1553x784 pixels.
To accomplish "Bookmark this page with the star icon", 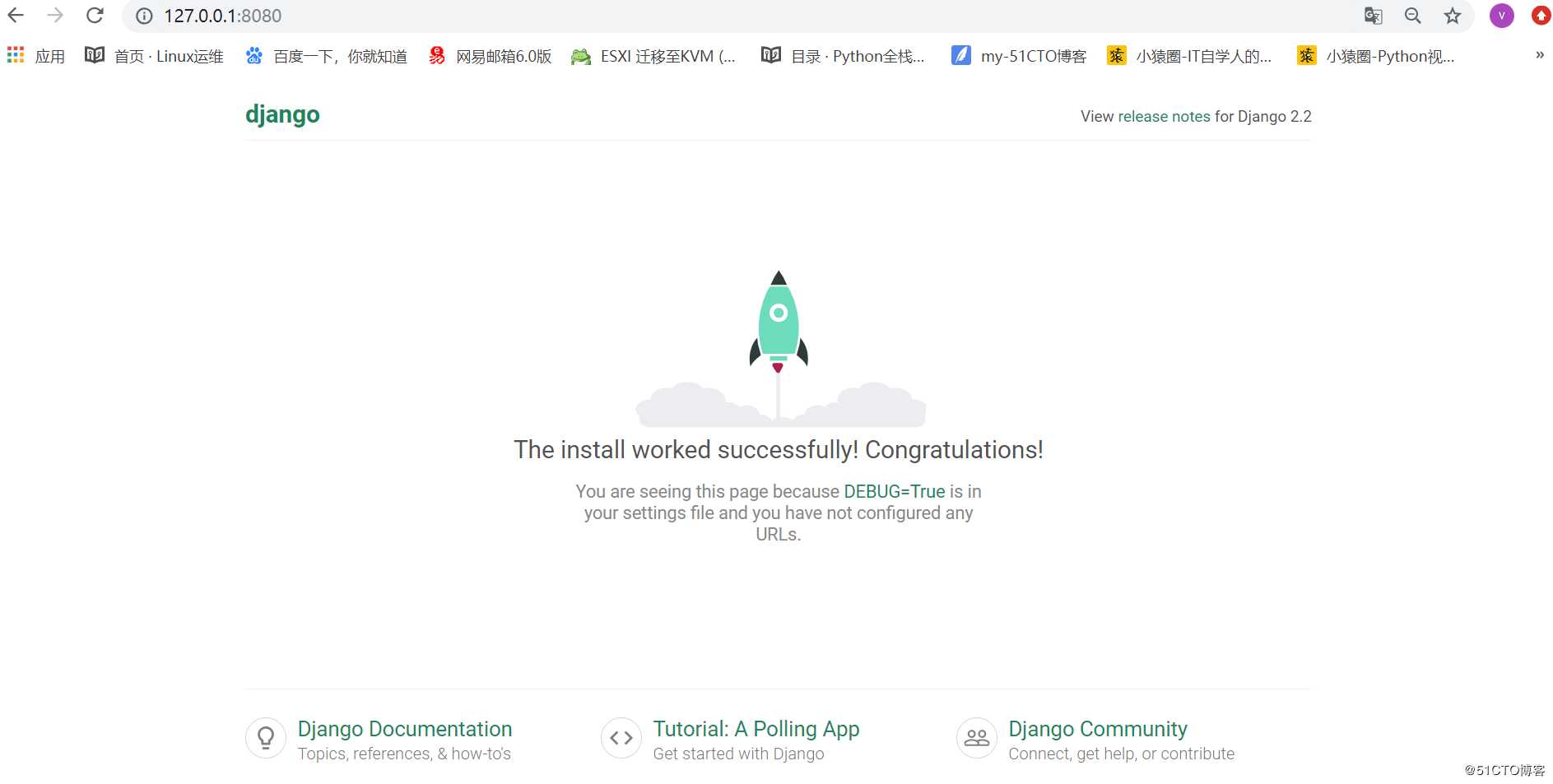I will click(x=1453, y=16).
